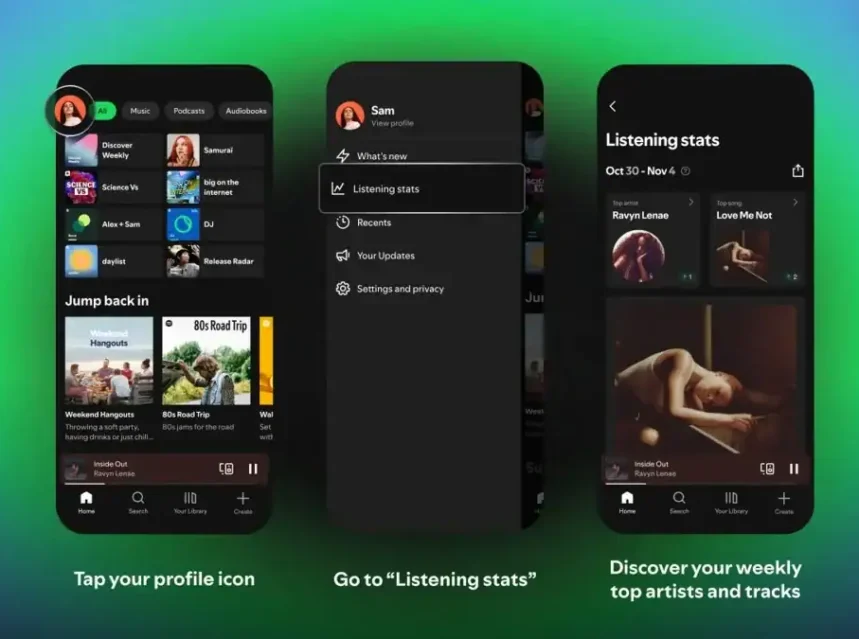
Task: Pause playback on the left phone
Action: click(x=253, y=469)
